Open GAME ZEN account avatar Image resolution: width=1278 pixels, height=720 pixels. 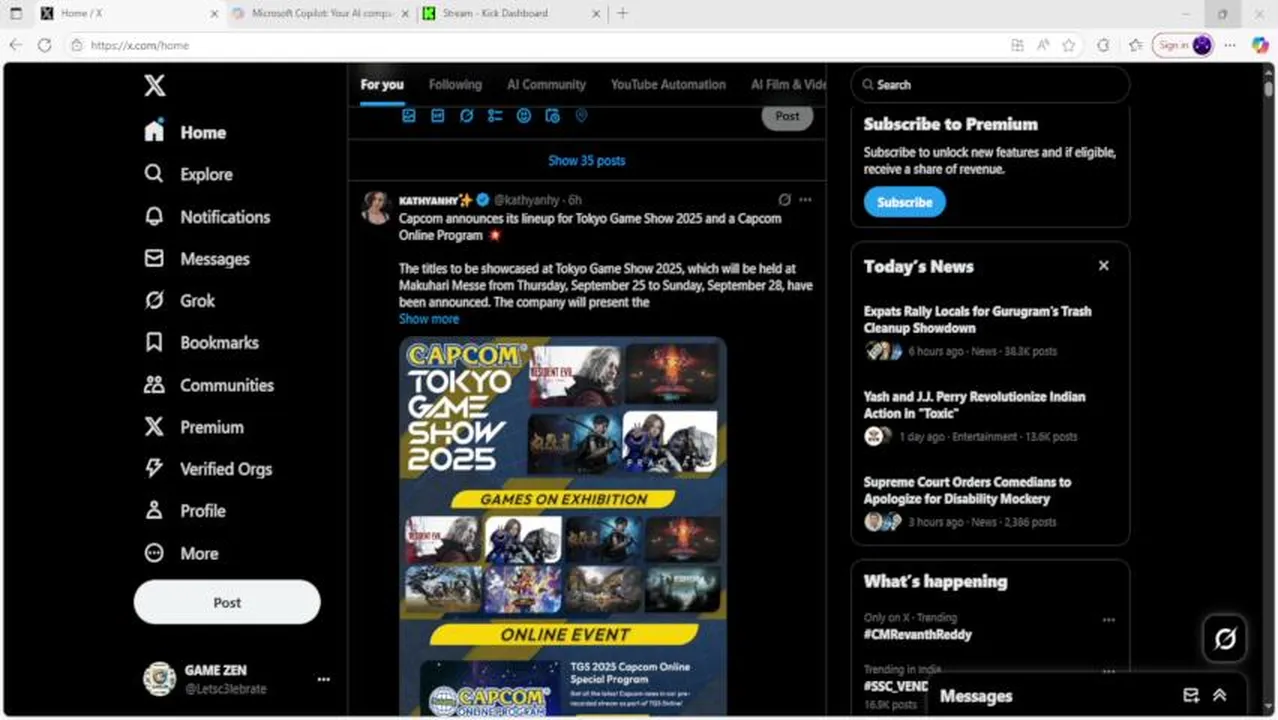159,679
